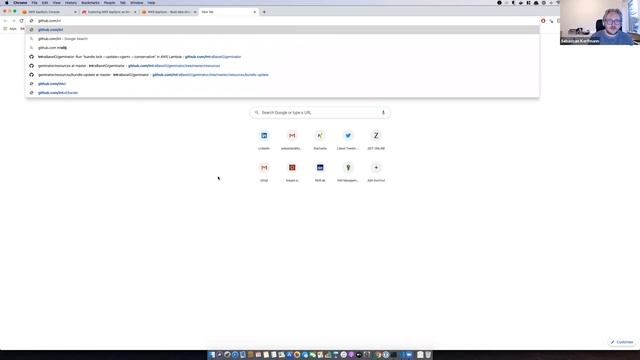
Task: Go back with the back arrow
Action: point(5,21)
